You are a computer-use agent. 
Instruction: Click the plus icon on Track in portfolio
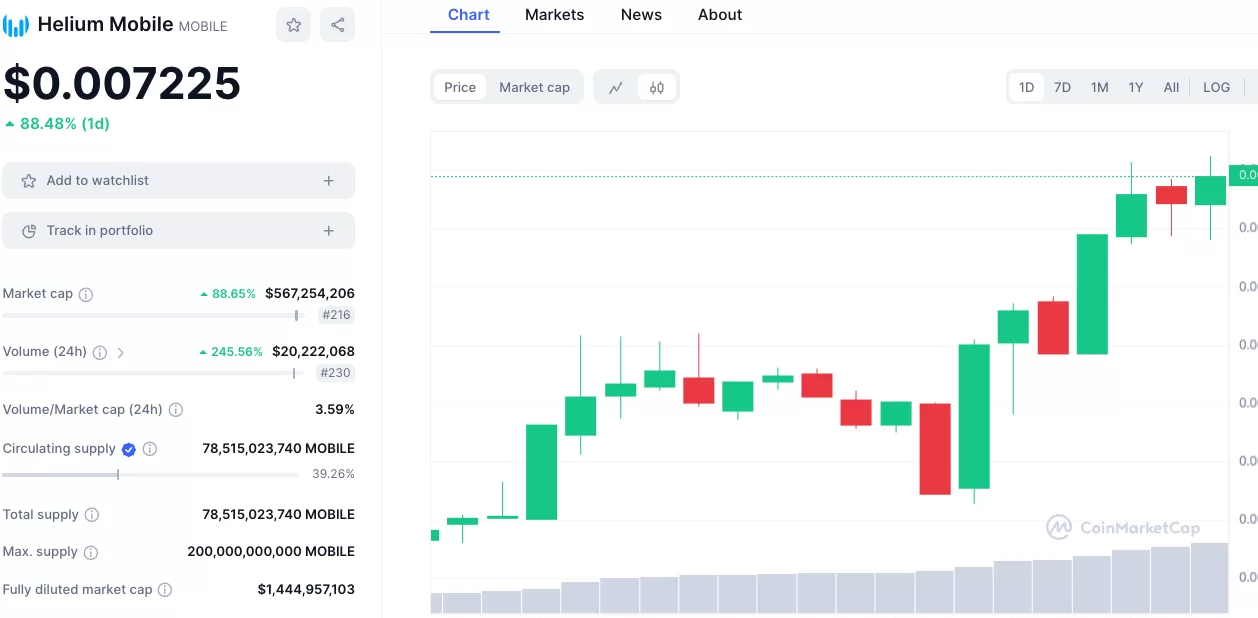pos(329,231)
